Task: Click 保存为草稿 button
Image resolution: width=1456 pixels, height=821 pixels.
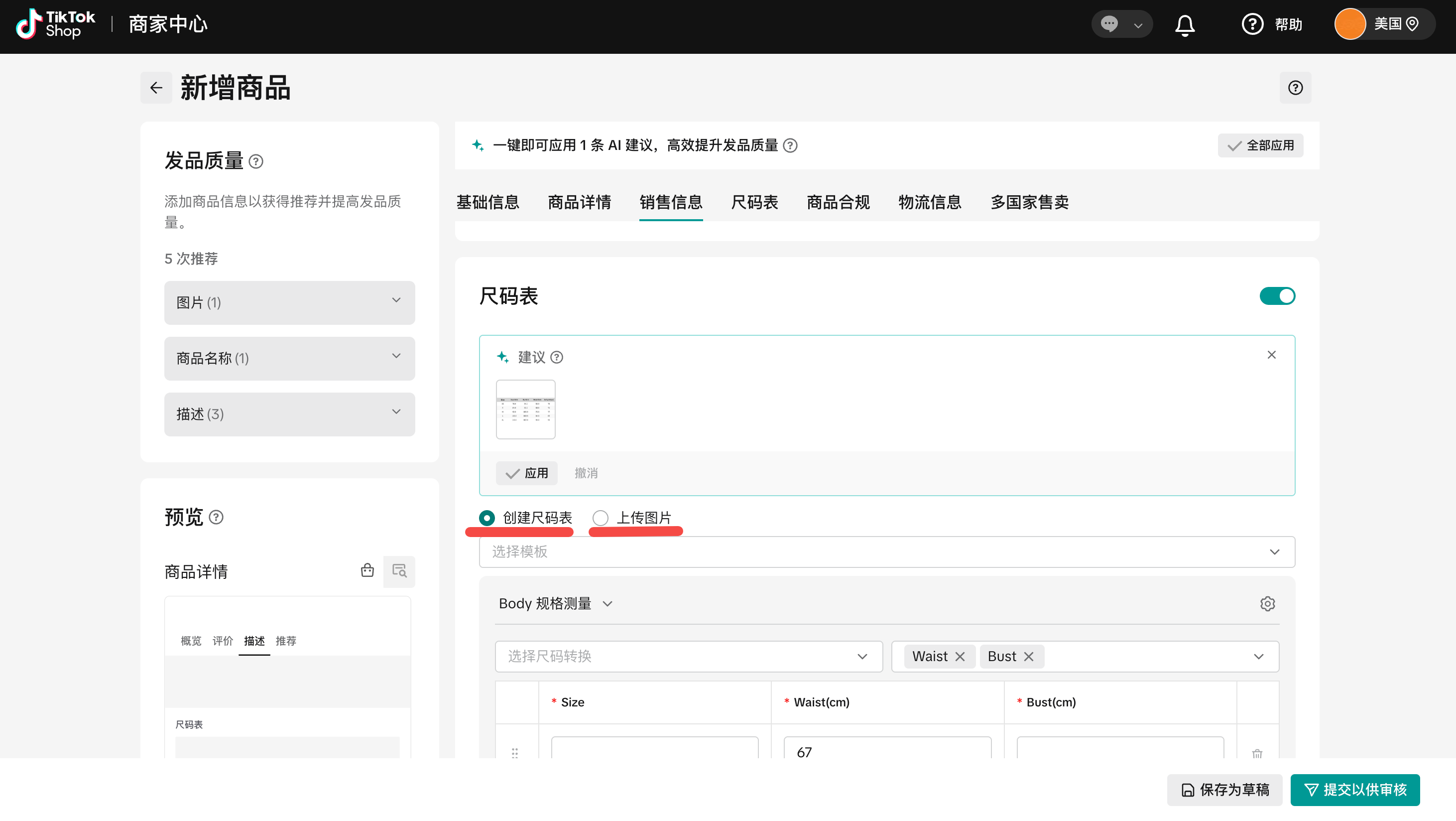Action: (x=1225, y=789)
